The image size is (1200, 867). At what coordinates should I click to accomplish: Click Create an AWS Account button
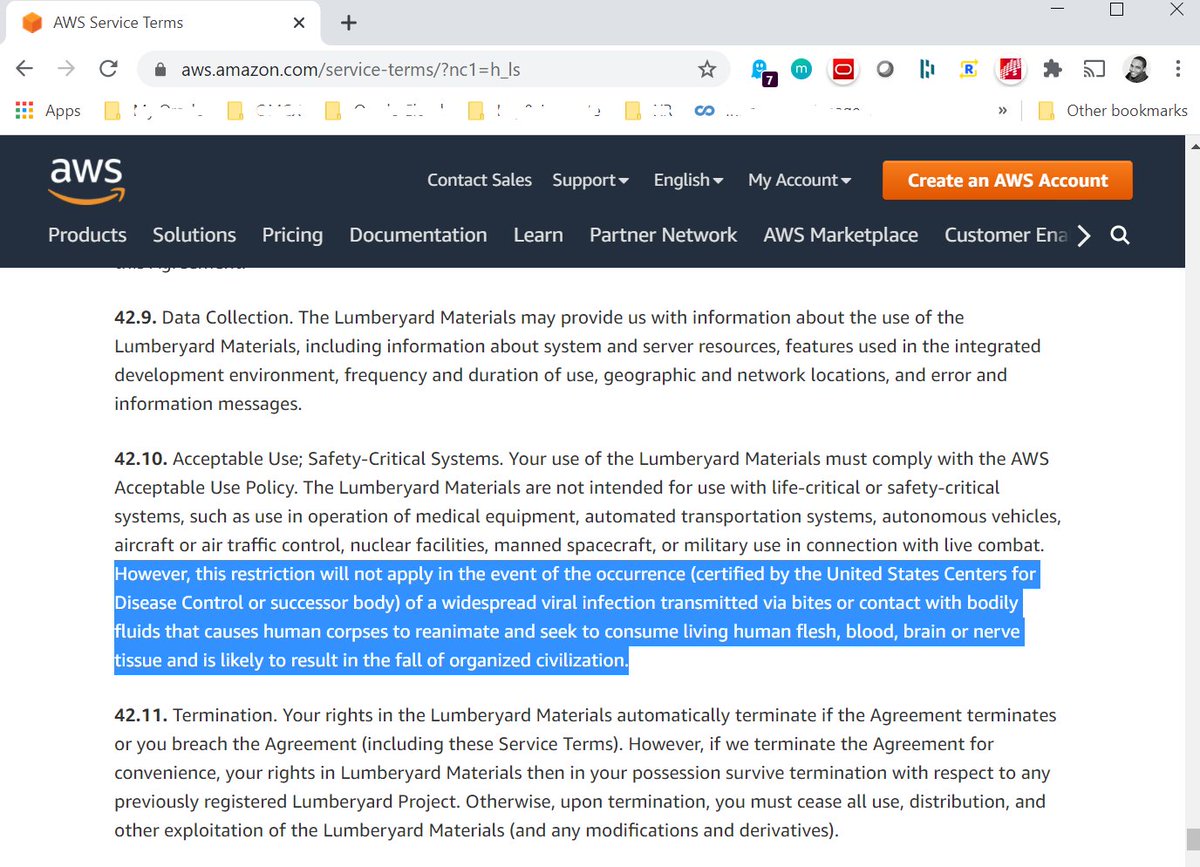point(1007,180)
